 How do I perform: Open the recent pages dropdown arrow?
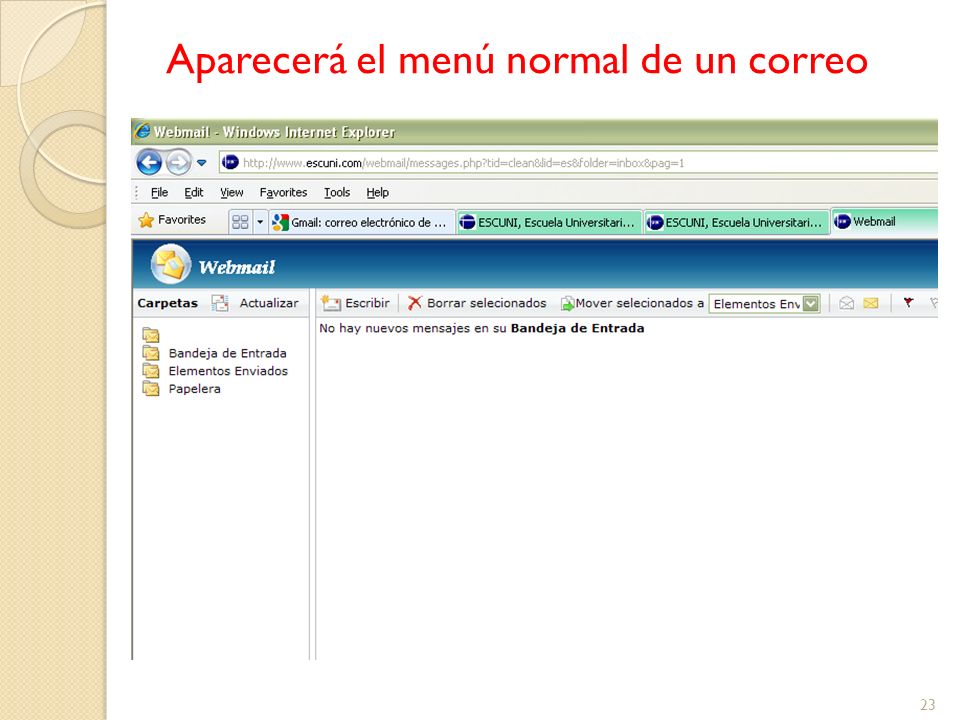(x=201, y=163)
